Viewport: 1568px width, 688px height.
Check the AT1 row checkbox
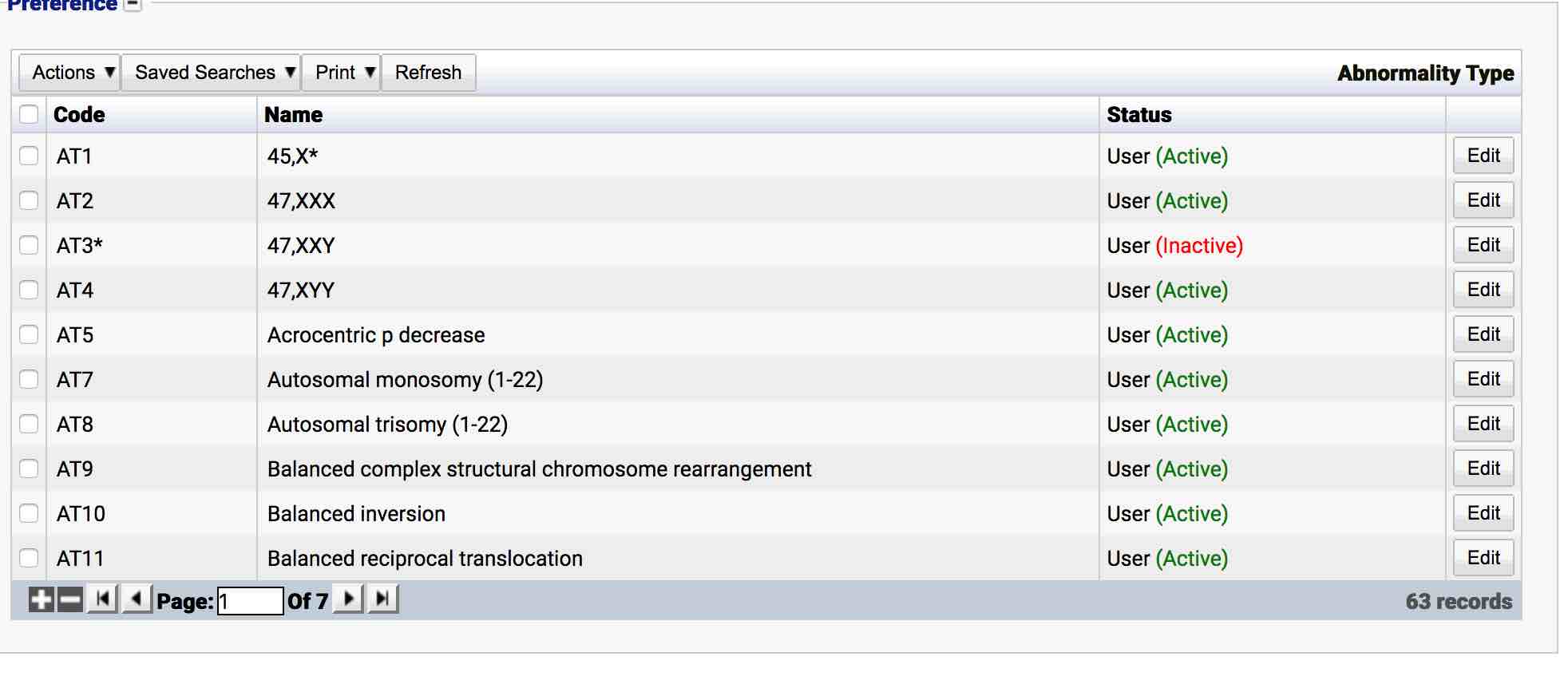[30, 156]
